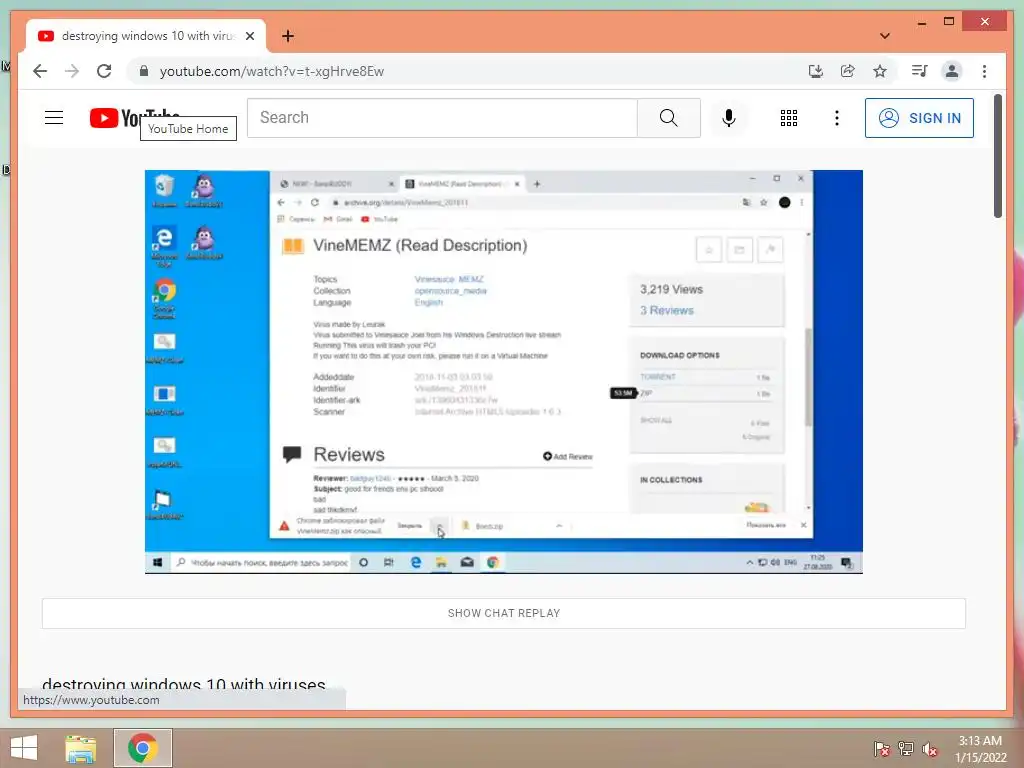Click the address bar URL
1024x768 pixels.
coord(272,71)
